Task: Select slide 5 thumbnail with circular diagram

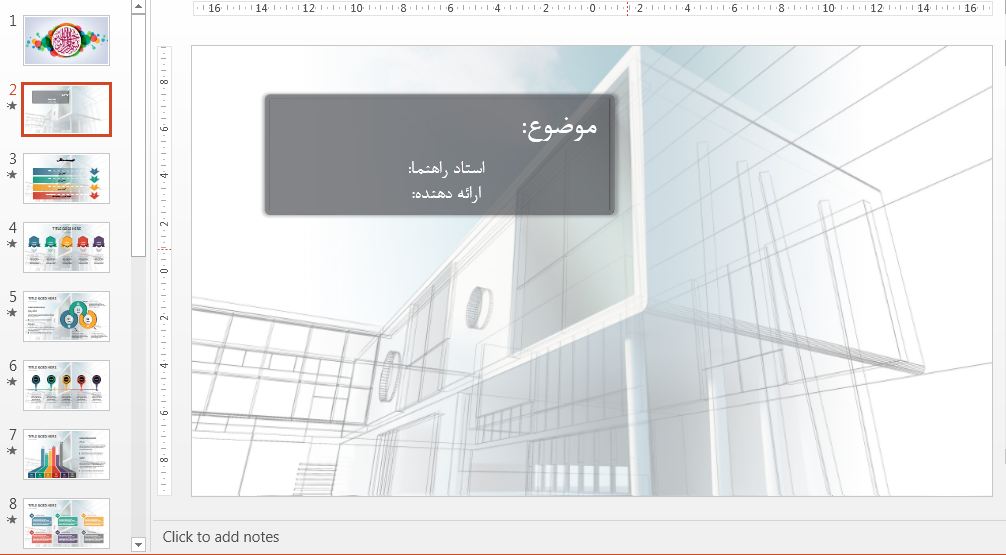Action: coord(66,316)
